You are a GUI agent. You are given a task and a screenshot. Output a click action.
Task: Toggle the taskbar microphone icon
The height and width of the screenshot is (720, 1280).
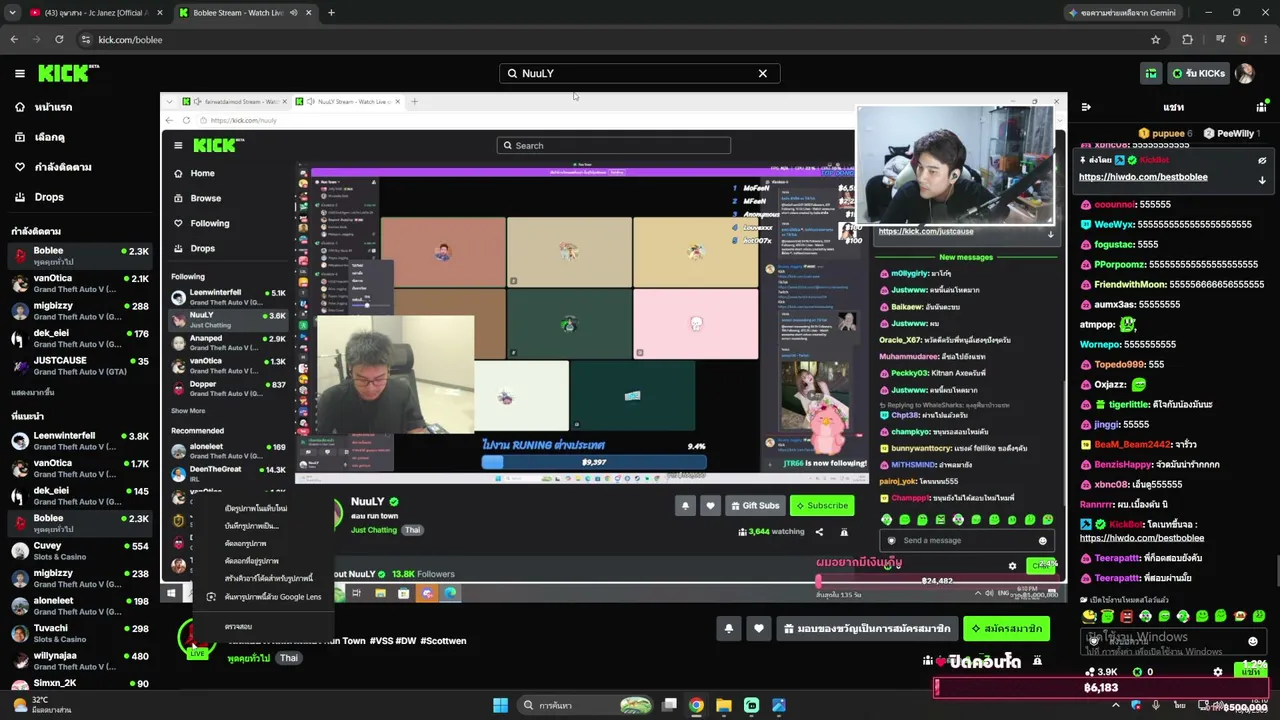[1156, 705]
